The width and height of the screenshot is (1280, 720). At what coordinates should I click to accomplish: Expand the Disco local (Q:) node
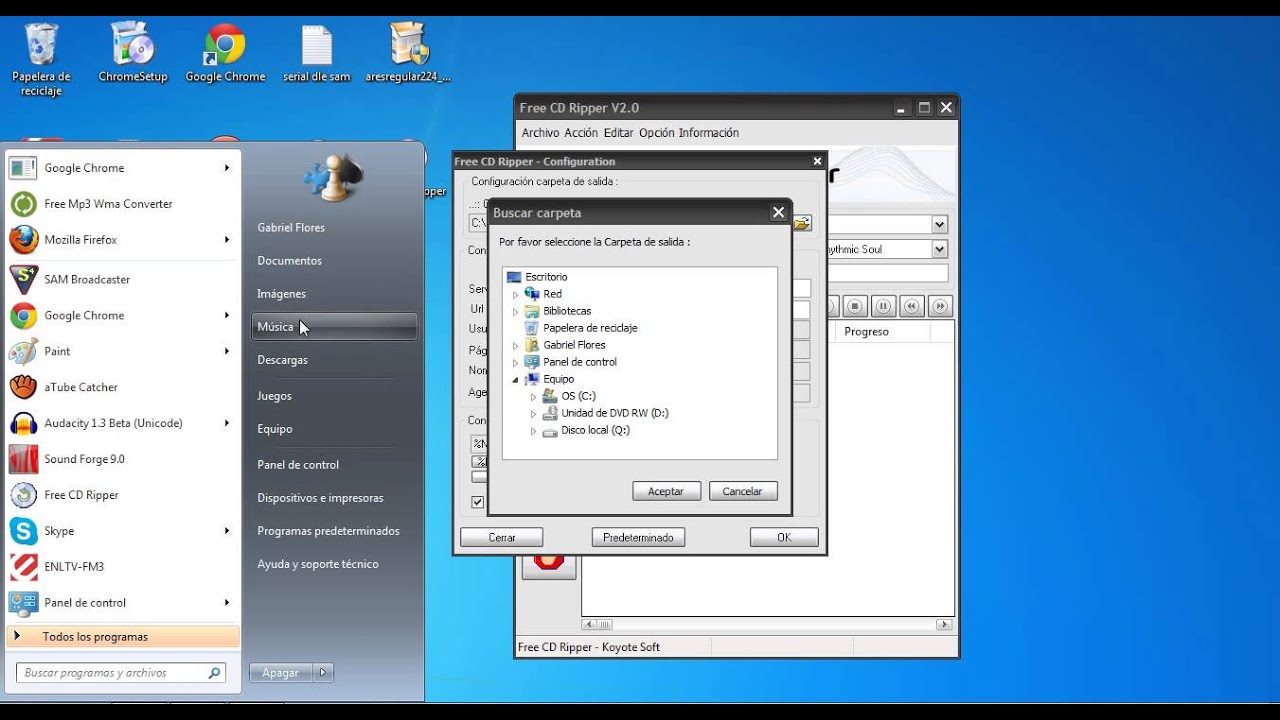[534, 431]
